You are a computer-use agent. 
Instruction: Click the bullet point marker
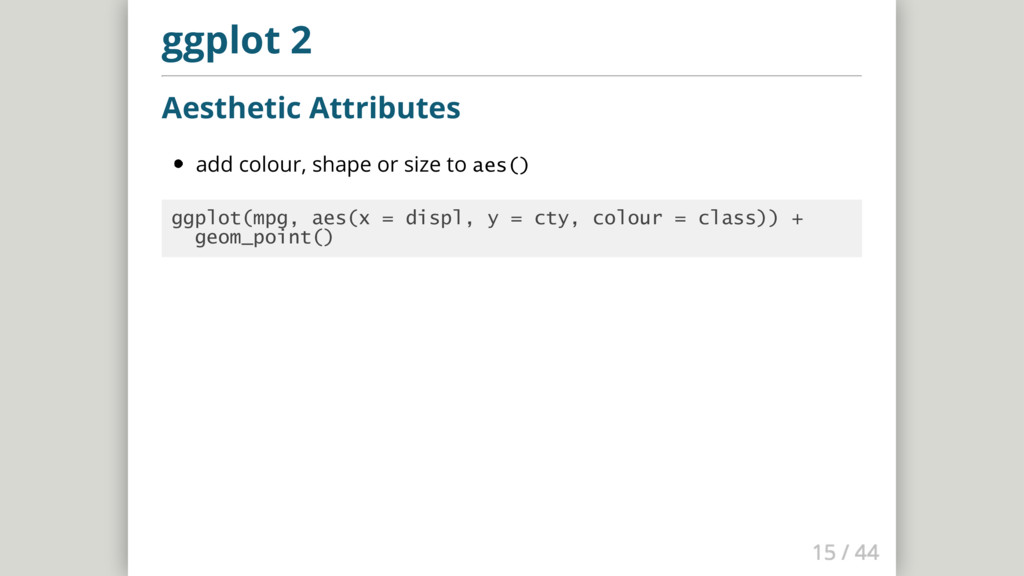pyautogui.click(x=179, y=165)
